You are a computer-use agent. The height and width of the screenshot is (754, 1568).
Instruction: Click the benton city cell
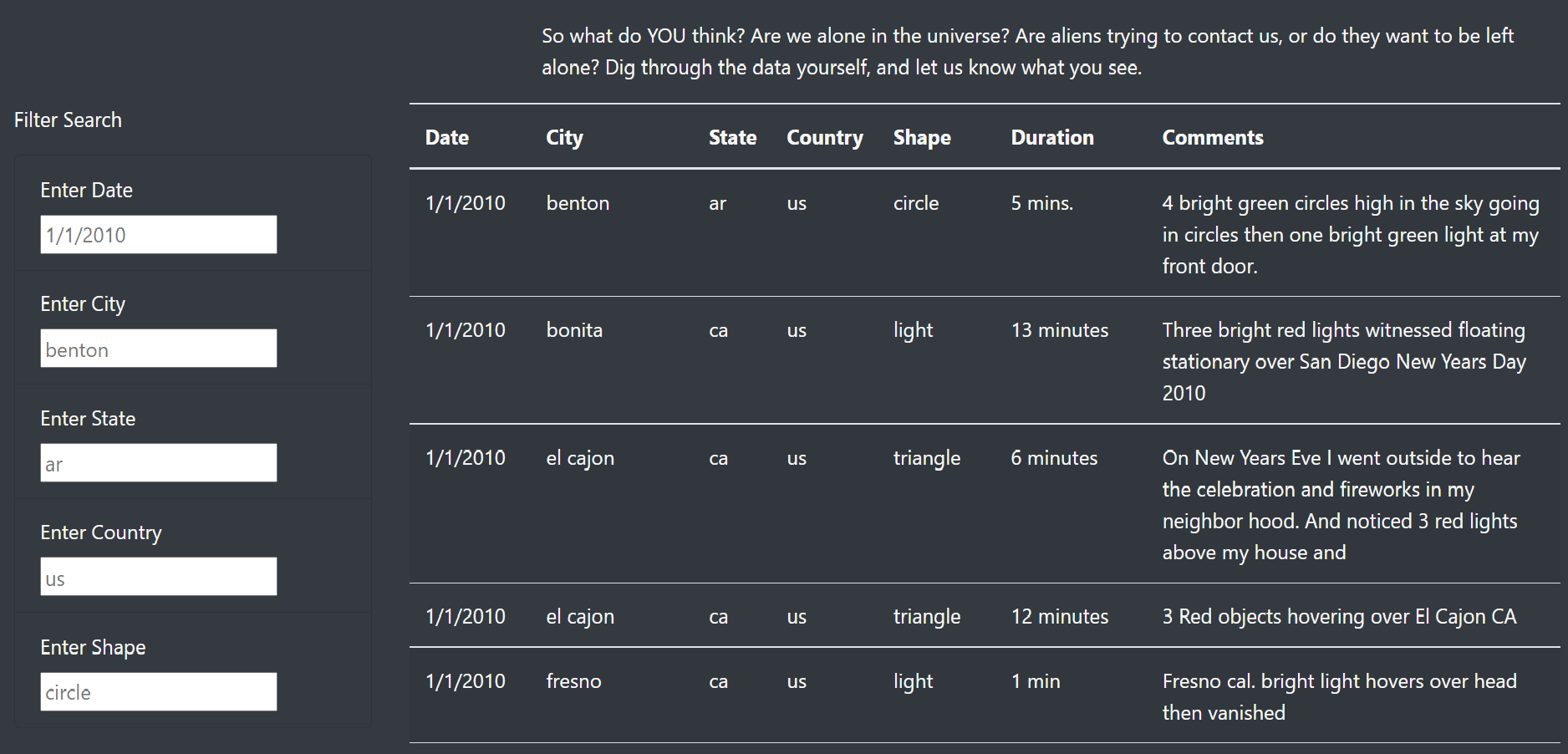(x=578, y=203)
